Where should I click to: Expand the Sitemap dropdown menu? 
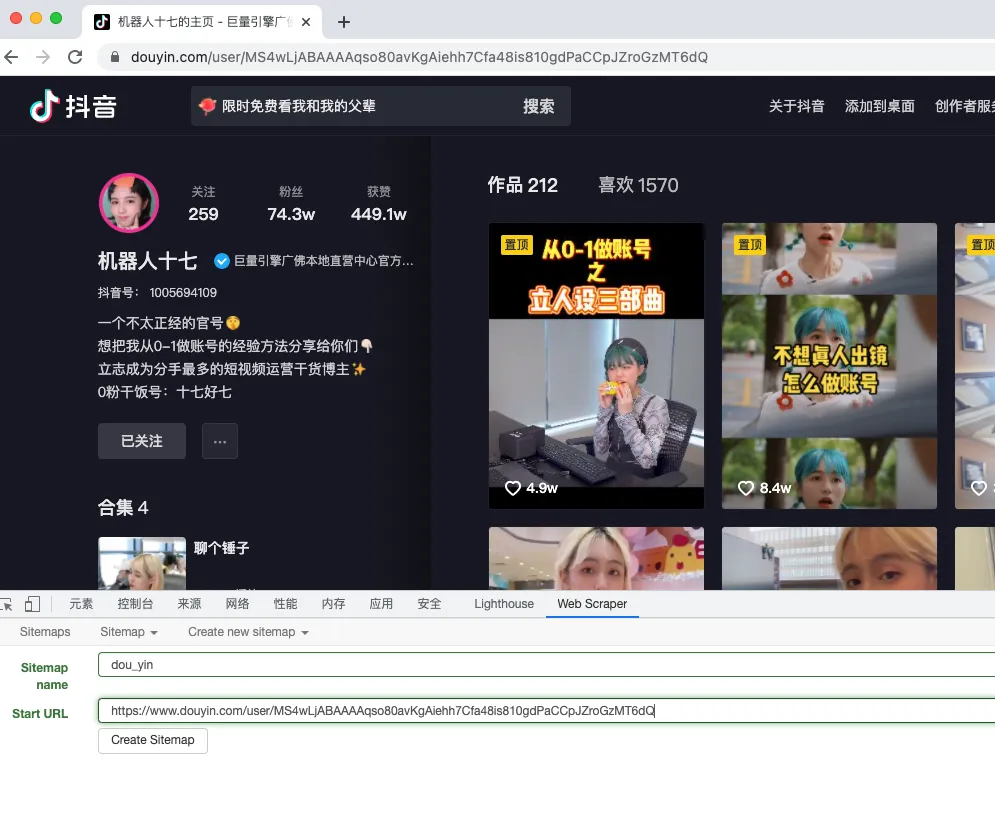coord(129,632)
